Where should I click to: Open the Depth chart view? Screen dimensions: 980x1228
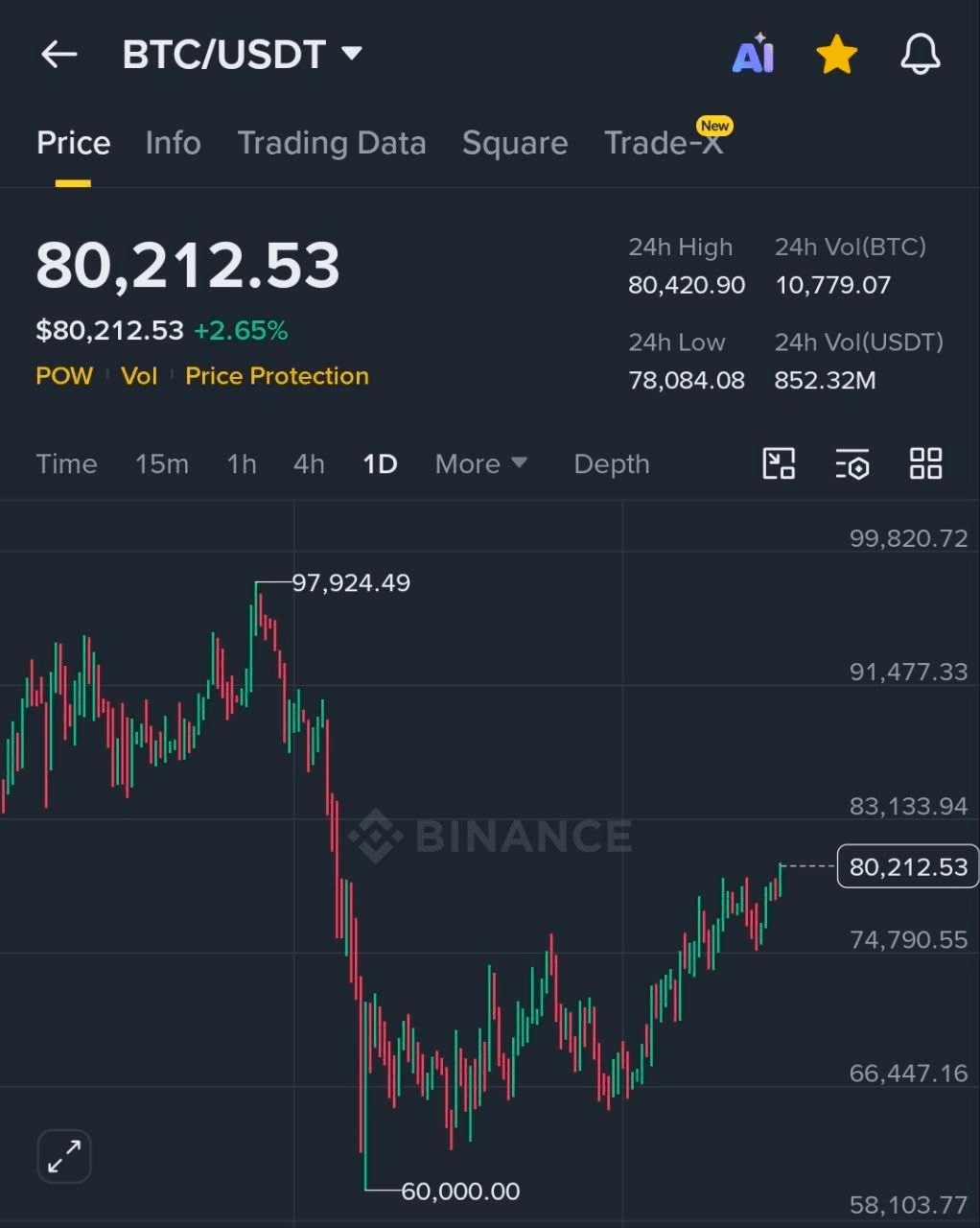click(x=612, y=464)
